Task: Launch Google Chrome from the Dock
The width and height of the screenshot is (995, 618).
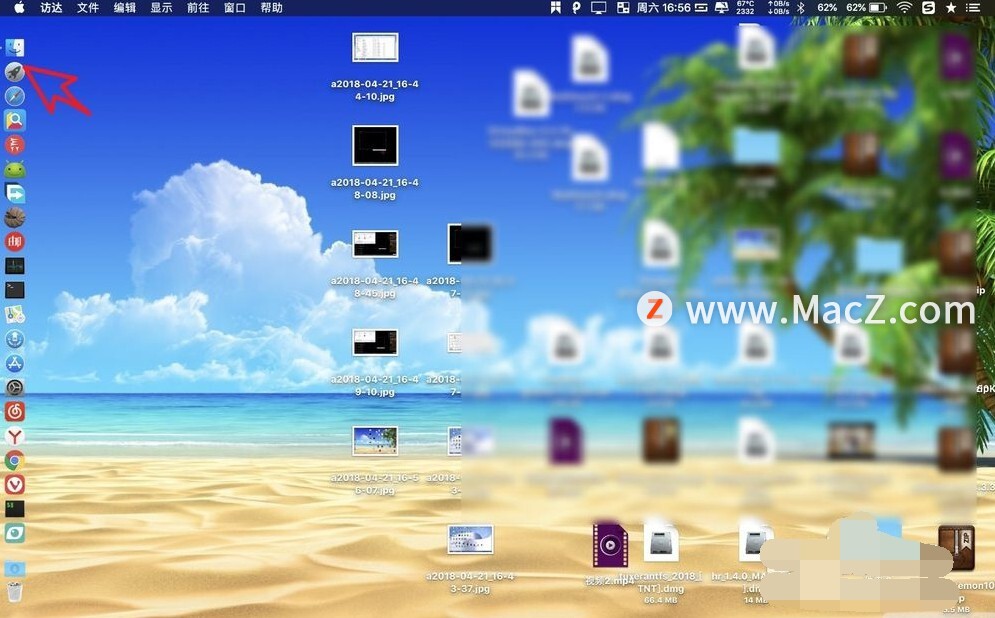Action: [15, 460]
